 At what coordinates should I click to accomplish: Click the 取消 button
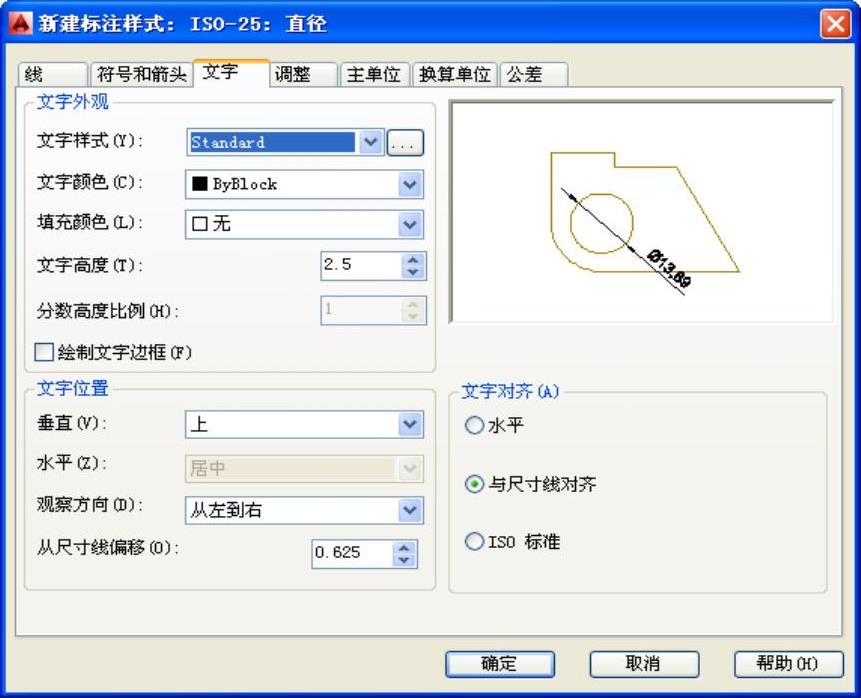[644, 664]
